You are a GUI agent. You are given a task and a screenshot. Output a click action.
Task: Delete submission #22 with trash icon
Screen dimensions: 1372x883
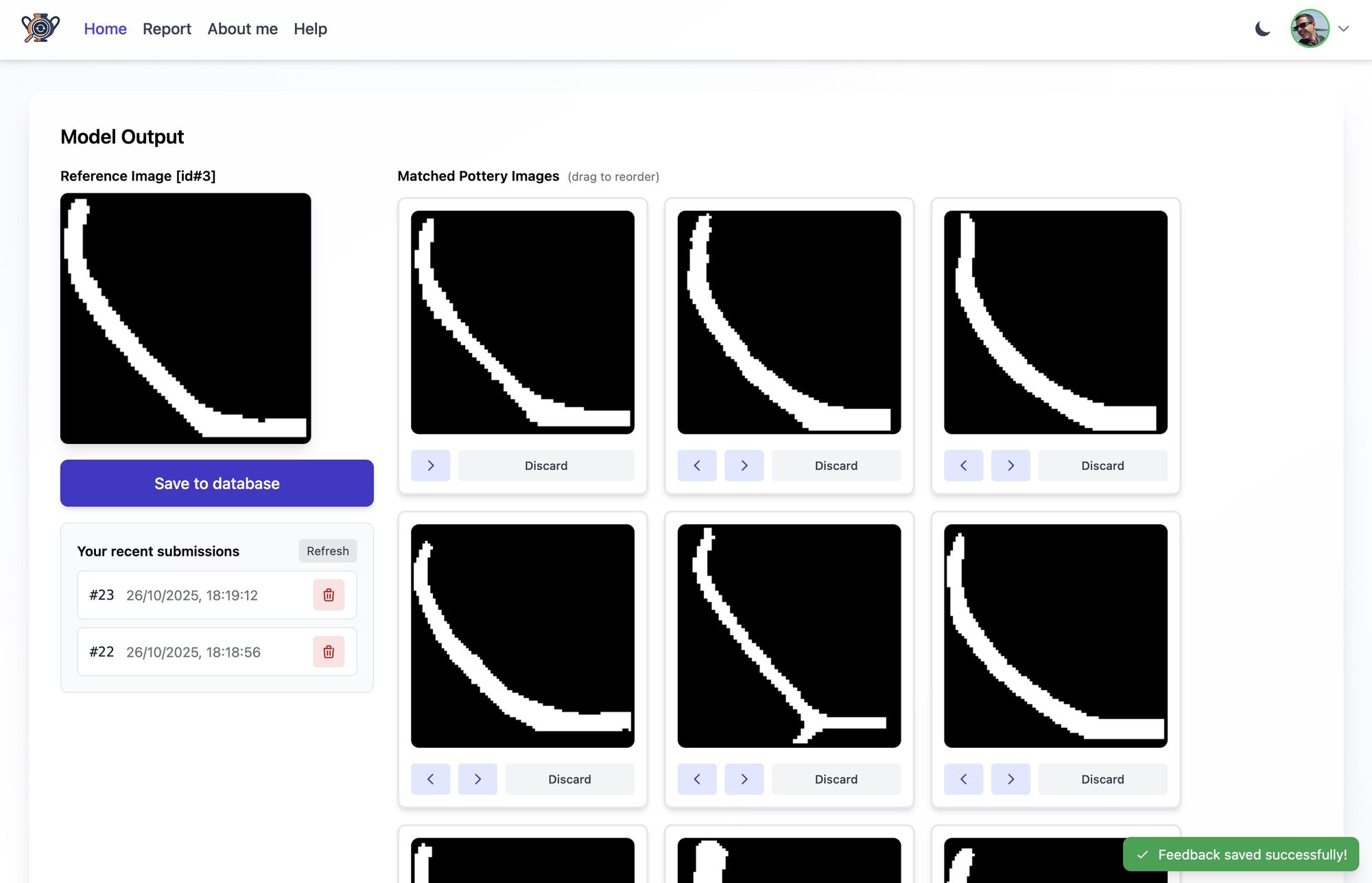click(329, 652)
